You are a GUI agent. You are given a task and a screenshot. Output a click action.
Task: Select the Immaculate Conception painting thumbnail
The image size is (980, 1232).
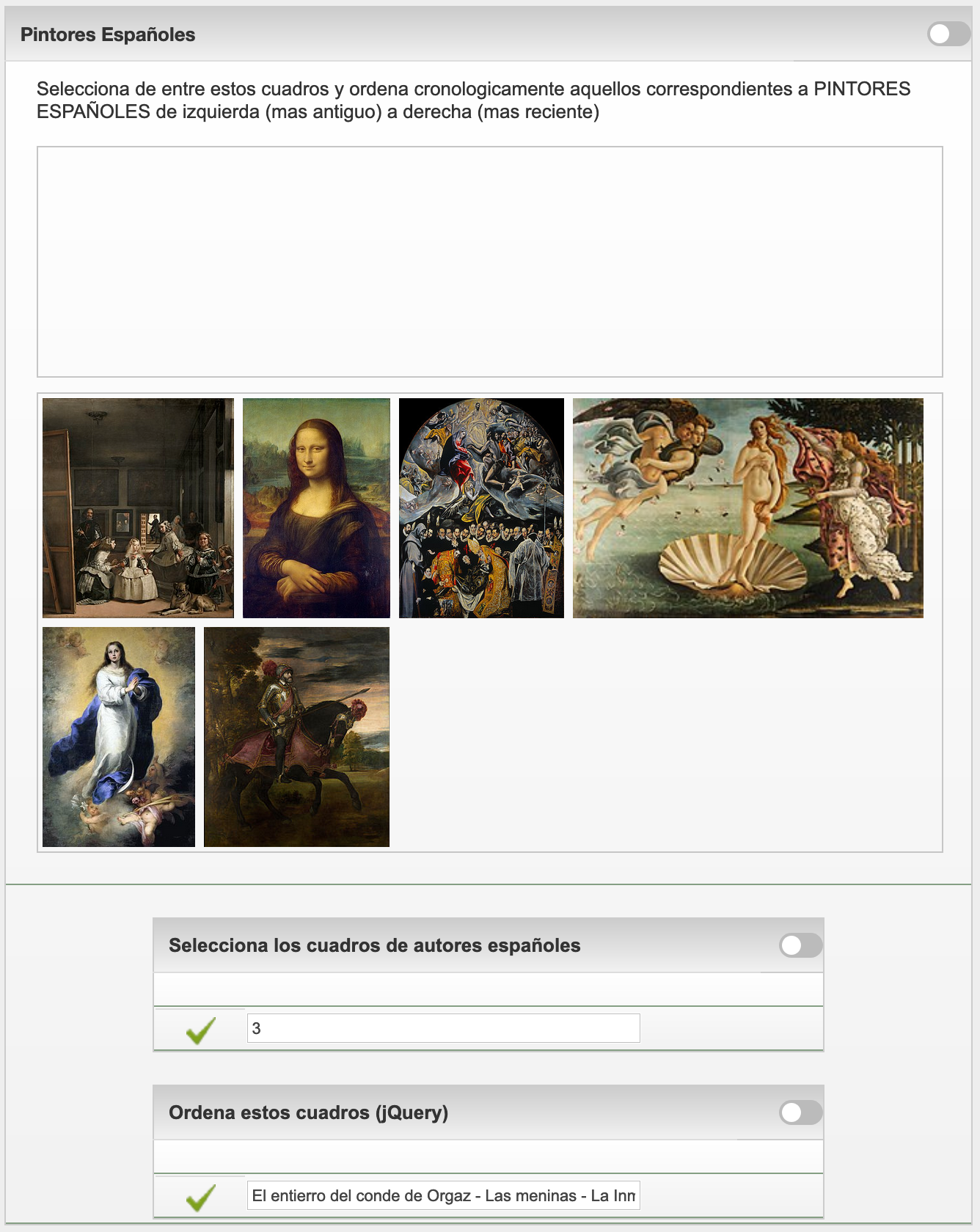point(119,737)
